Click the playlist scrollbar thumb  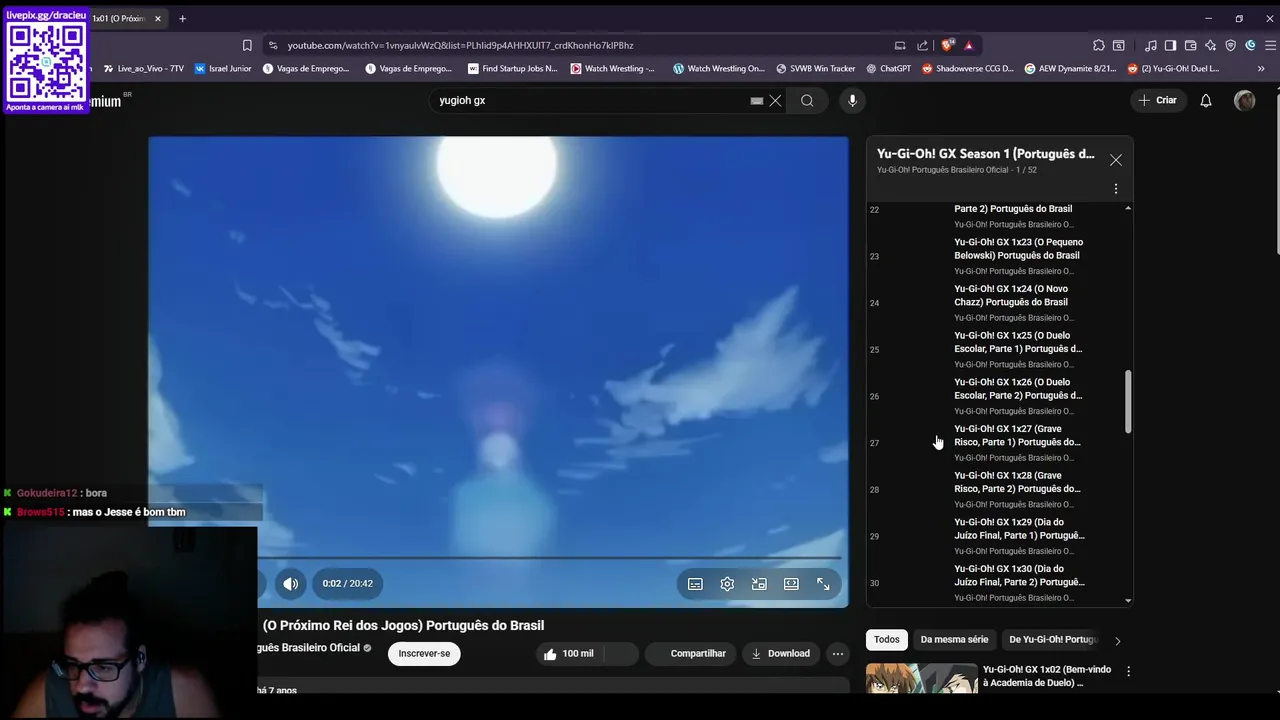(1128, 402)
